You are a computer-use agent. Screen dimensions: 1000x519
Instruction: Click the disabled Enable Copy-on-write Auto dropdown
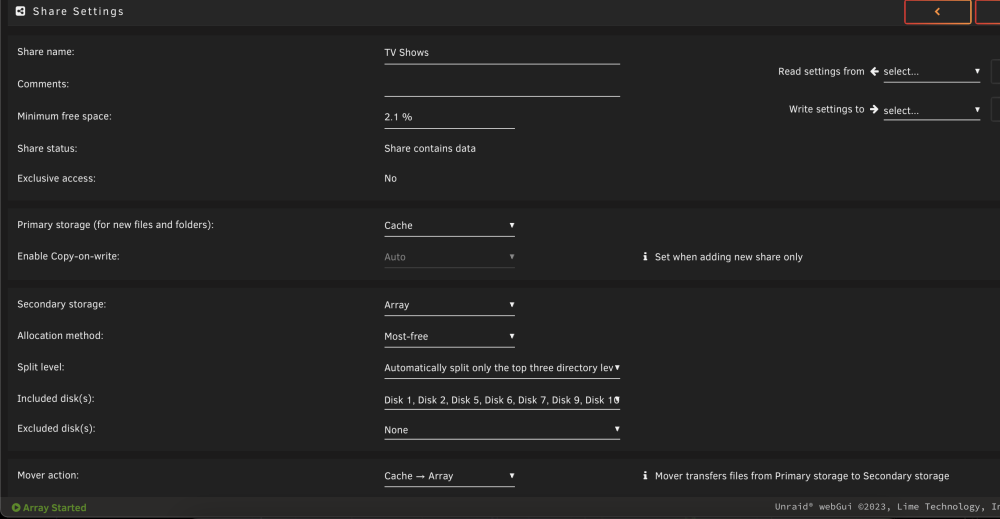449,257
